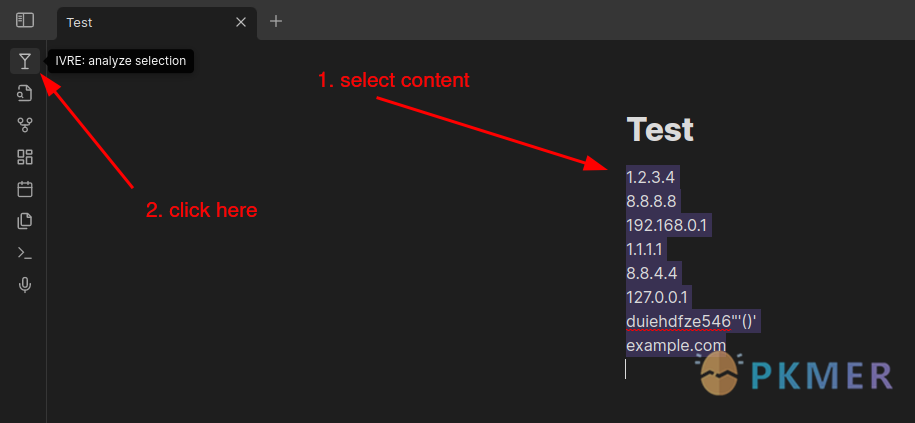Click the 127.0.0.1 text line
This screenshot has width=915, height=423.
coord(659,298)
